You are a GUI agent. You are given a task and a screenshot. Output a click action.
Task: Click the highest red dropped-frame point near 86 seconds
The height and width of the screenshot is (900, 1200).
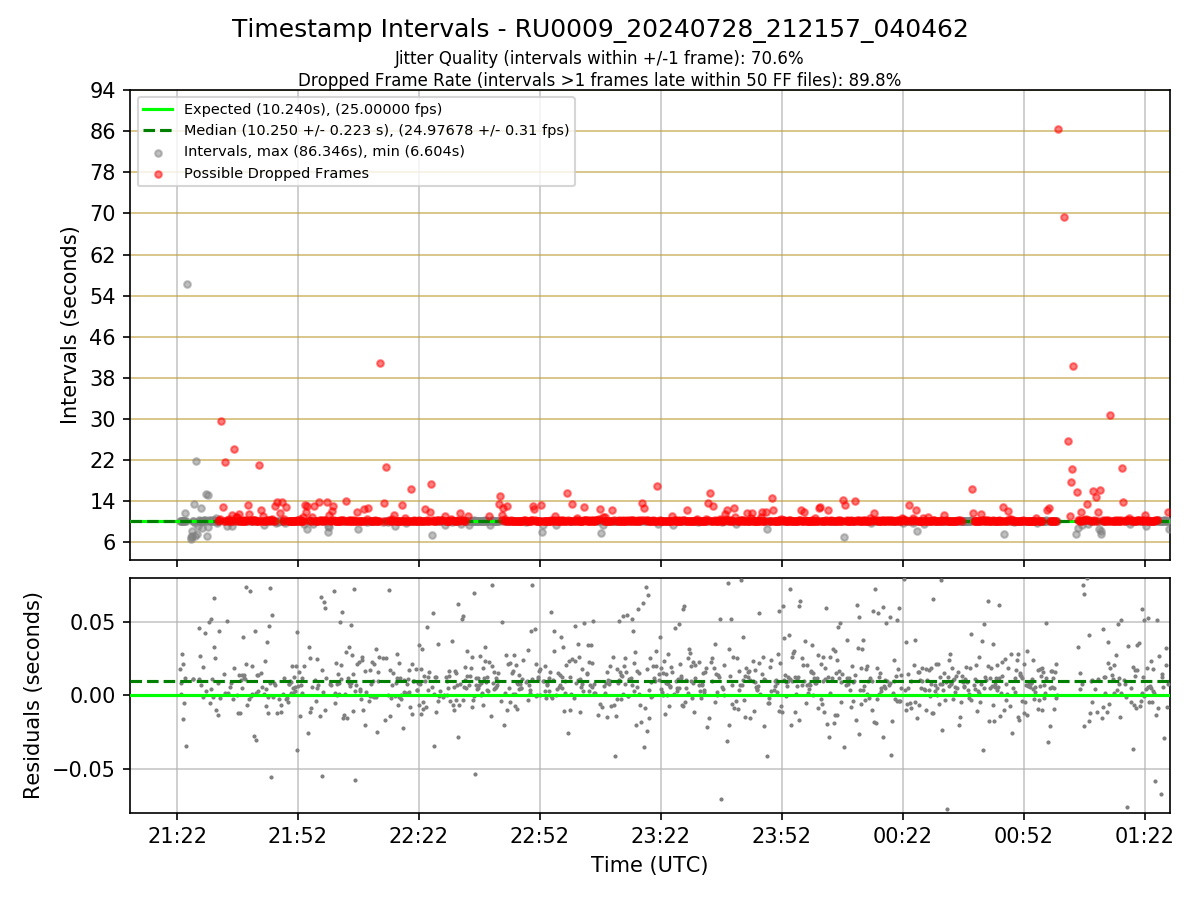click(x=1058, y=129)
